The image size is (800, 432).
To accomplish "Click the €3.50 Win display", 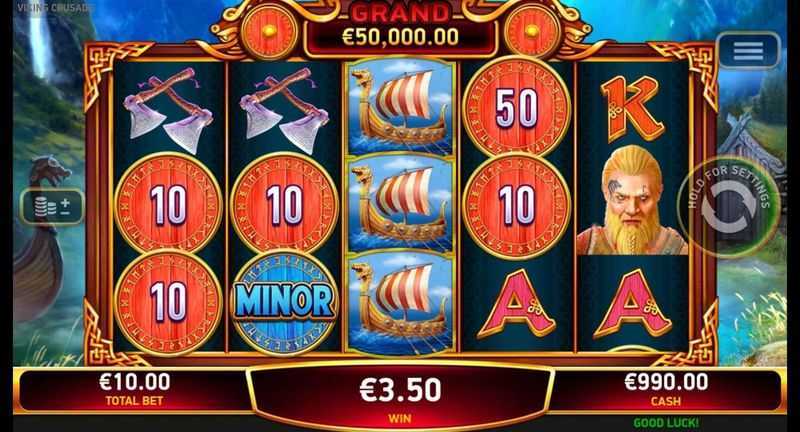I will pyautogui.click(x=400, y=396).
